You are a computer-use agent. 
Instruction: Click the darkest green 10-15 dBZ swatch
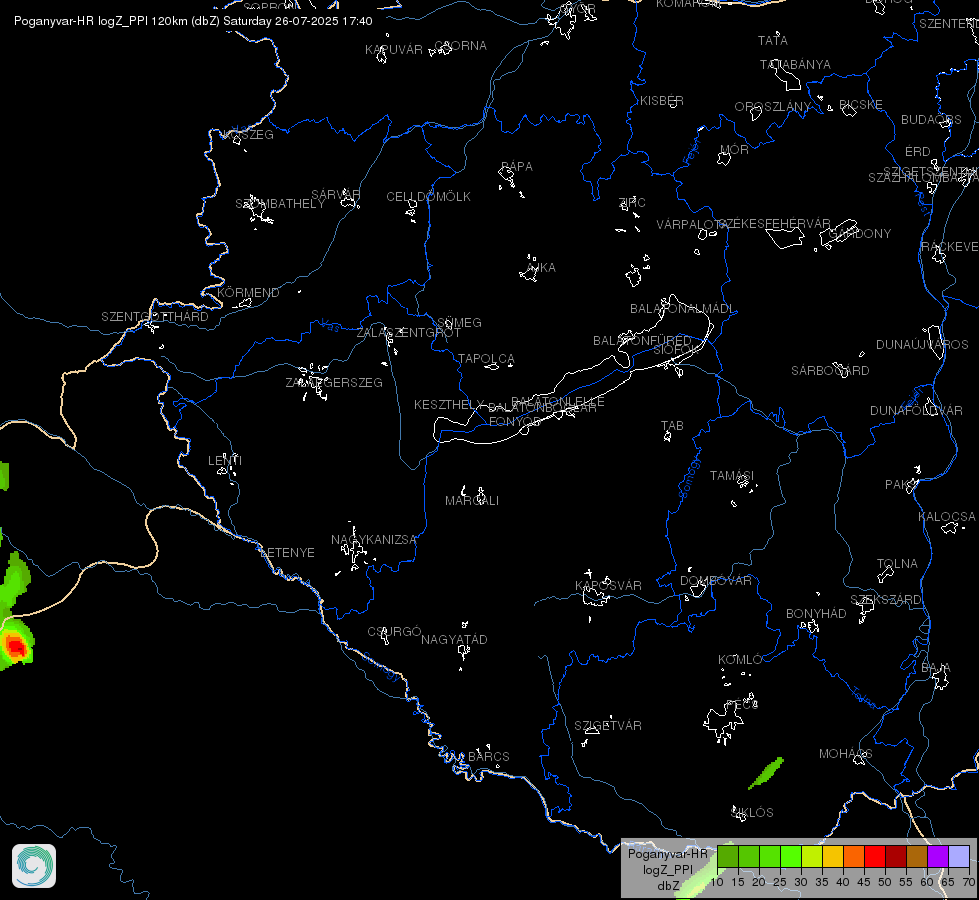point(728,857)
